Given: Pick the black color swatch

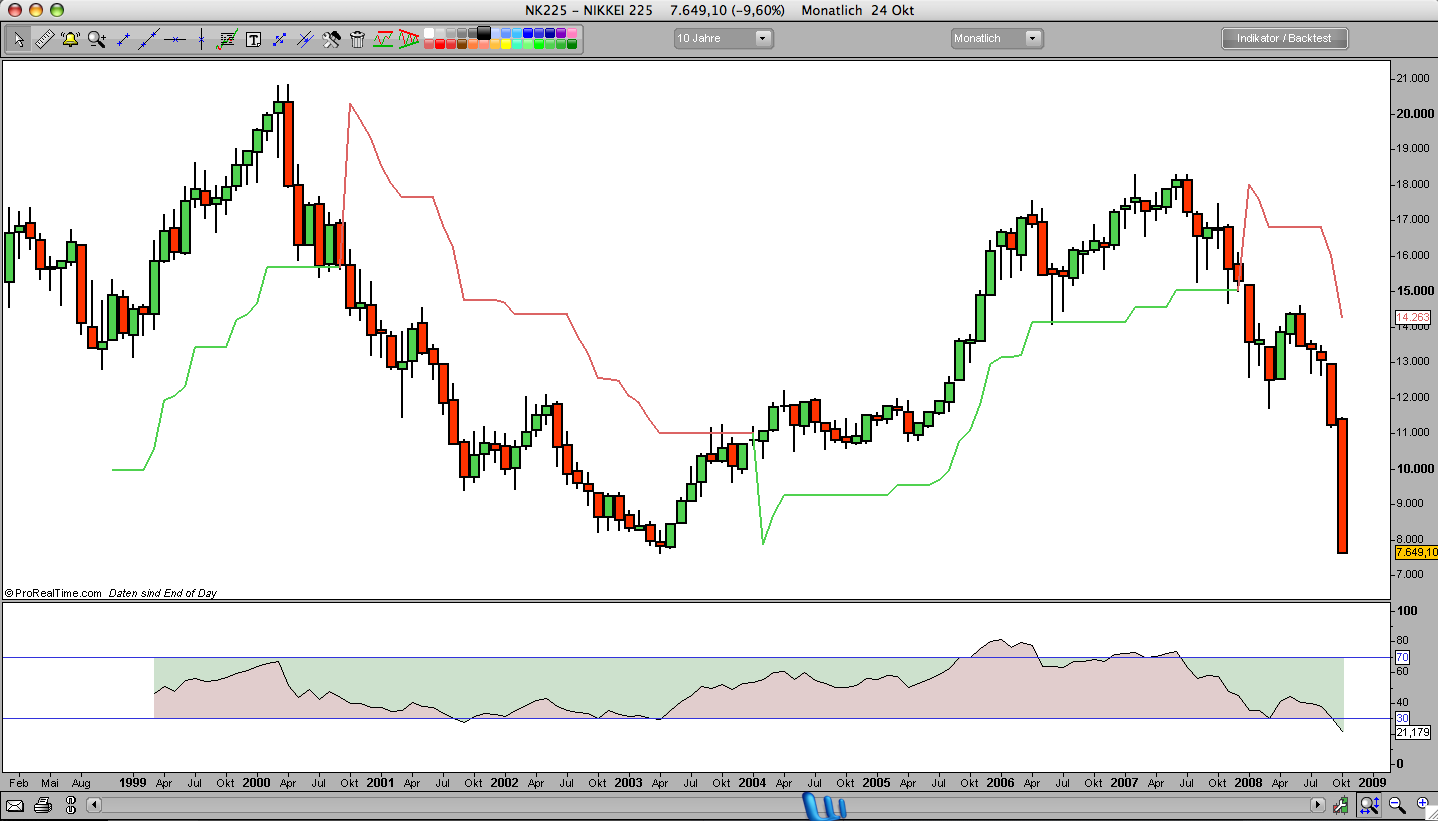Looking at the screenshot, I should [x=485, y=33].
